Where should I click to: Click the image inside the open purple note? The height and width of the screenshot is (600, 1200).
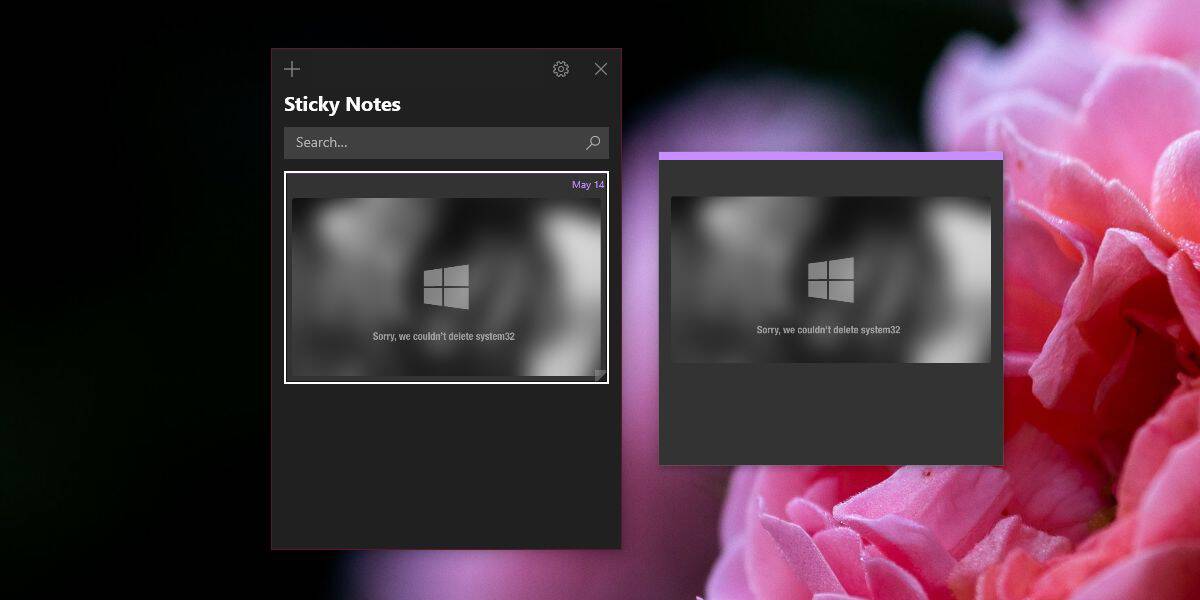click(x=830, y=280)
